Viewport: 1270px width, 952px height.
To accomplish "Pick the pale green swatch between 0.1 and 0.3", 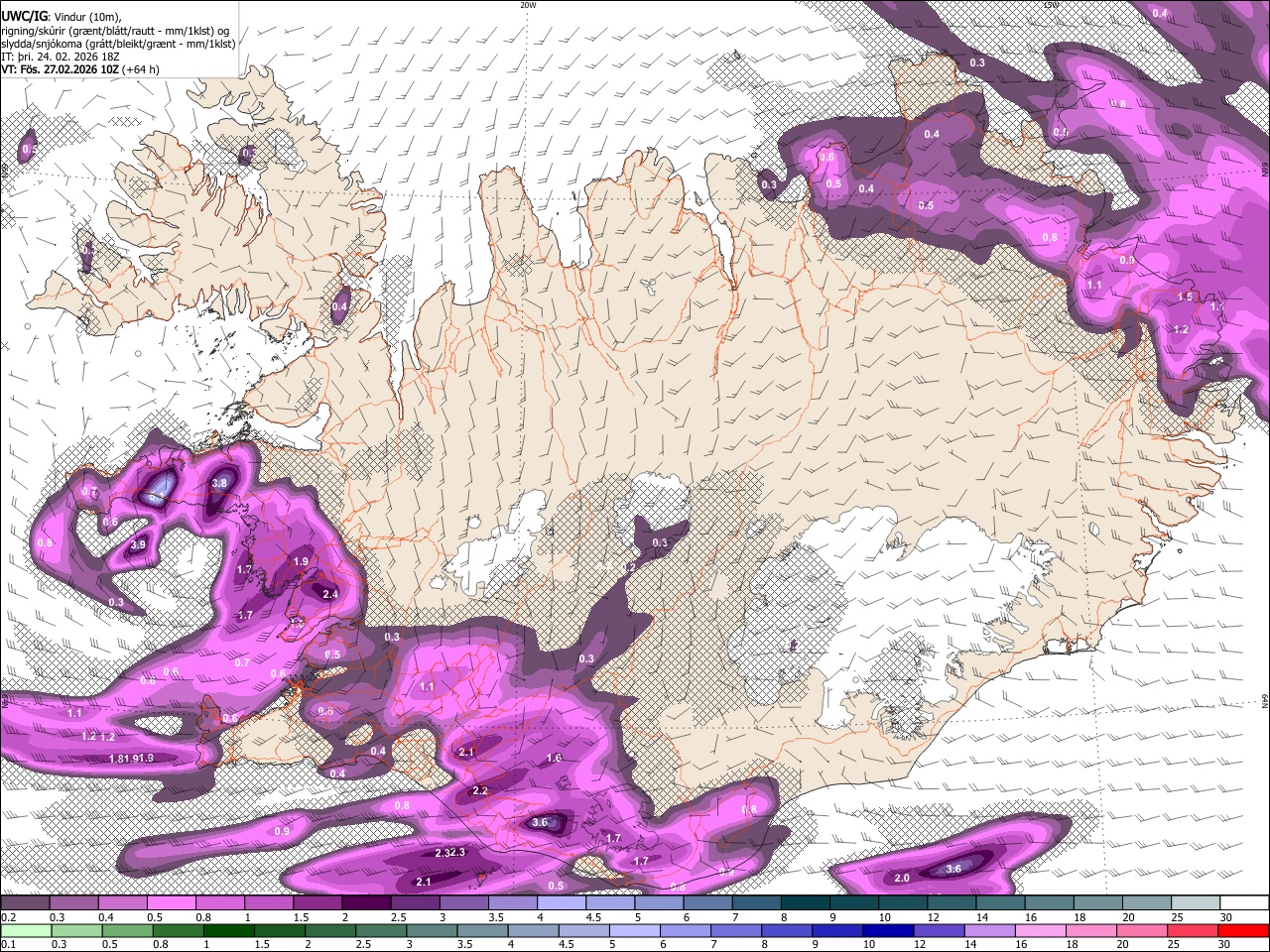I will click(x=25, y=930).
